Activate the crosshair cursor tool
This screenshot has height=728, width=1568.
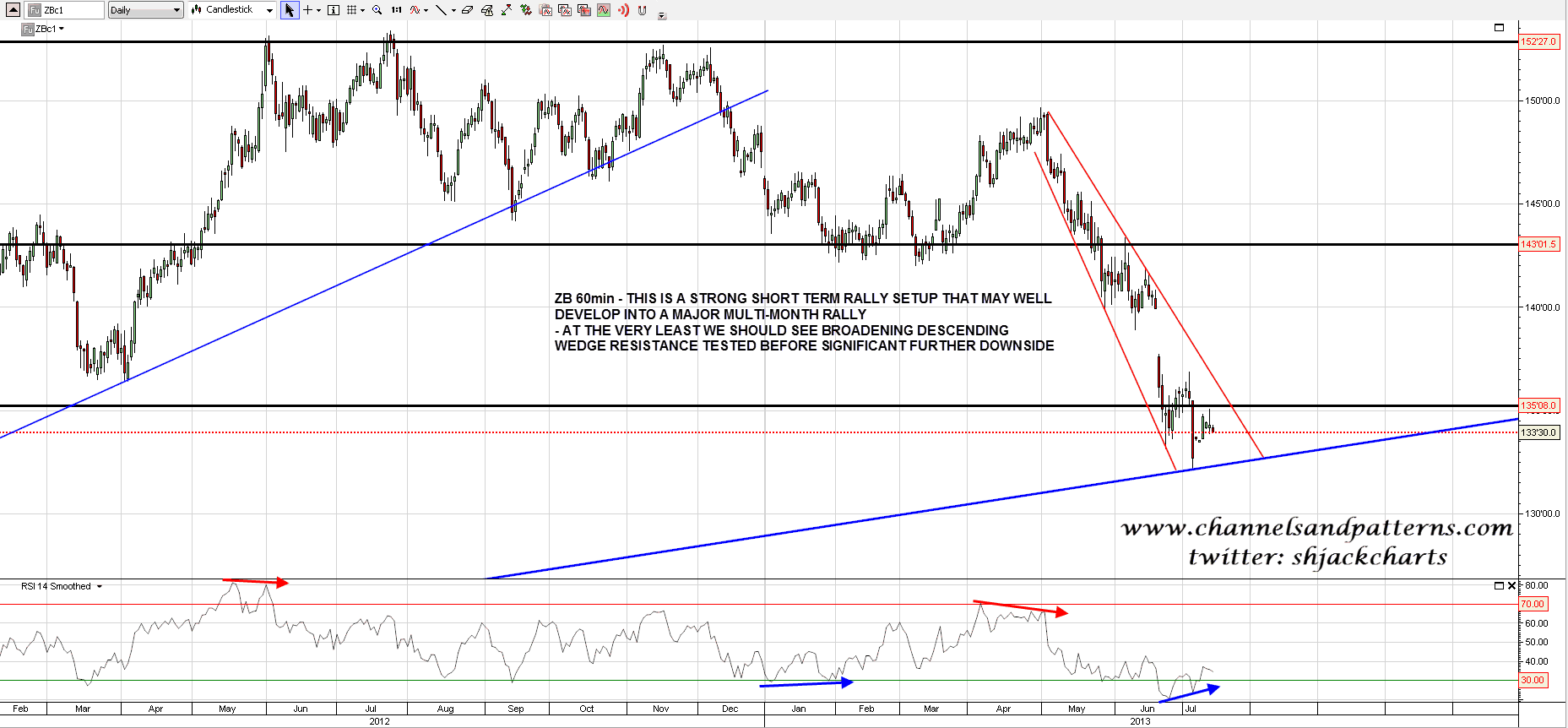pyautogui.click(x=308, y=10)
